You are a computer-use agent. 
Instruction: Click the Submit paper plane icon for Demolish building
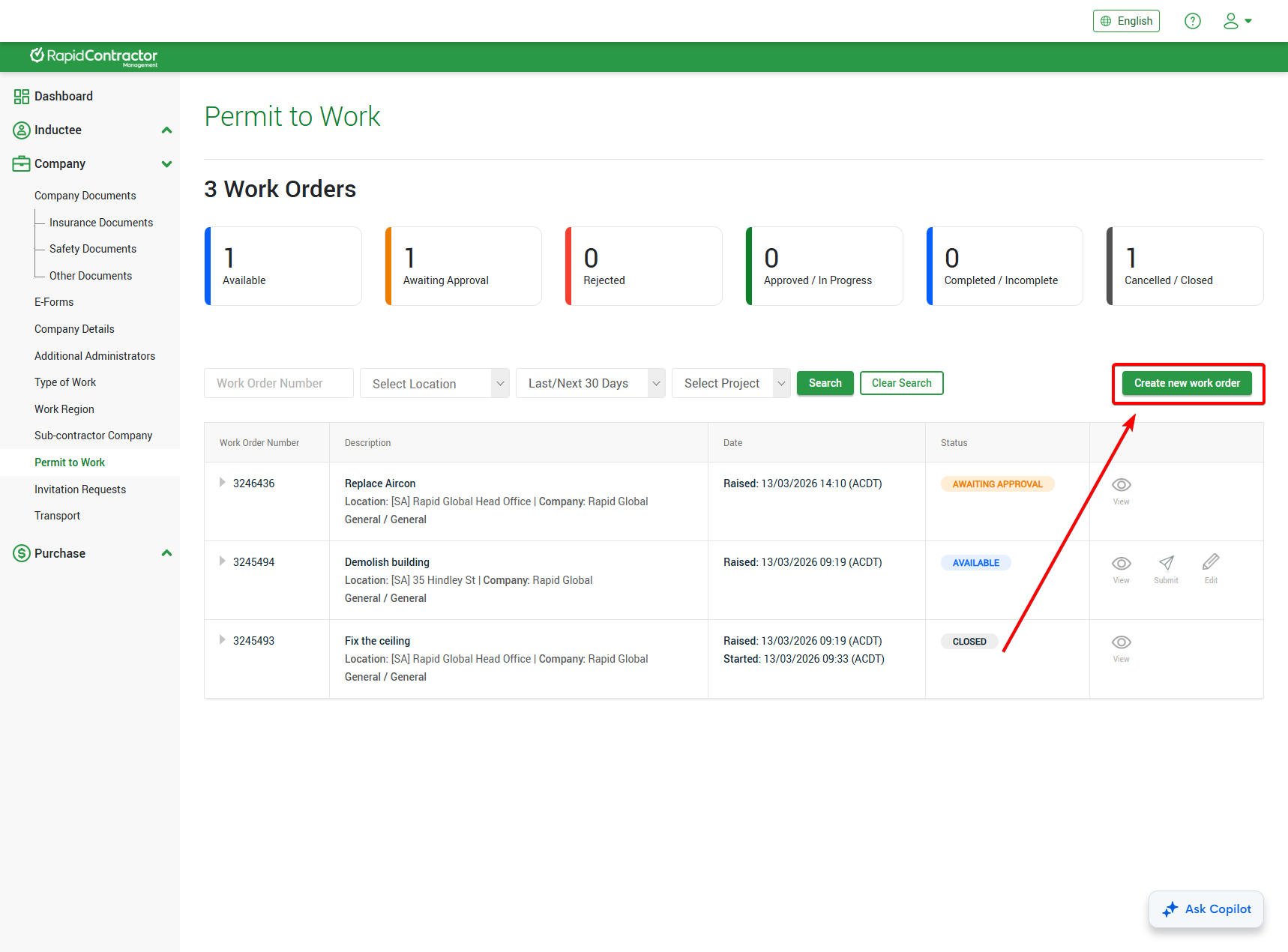tap(1166, 564)
